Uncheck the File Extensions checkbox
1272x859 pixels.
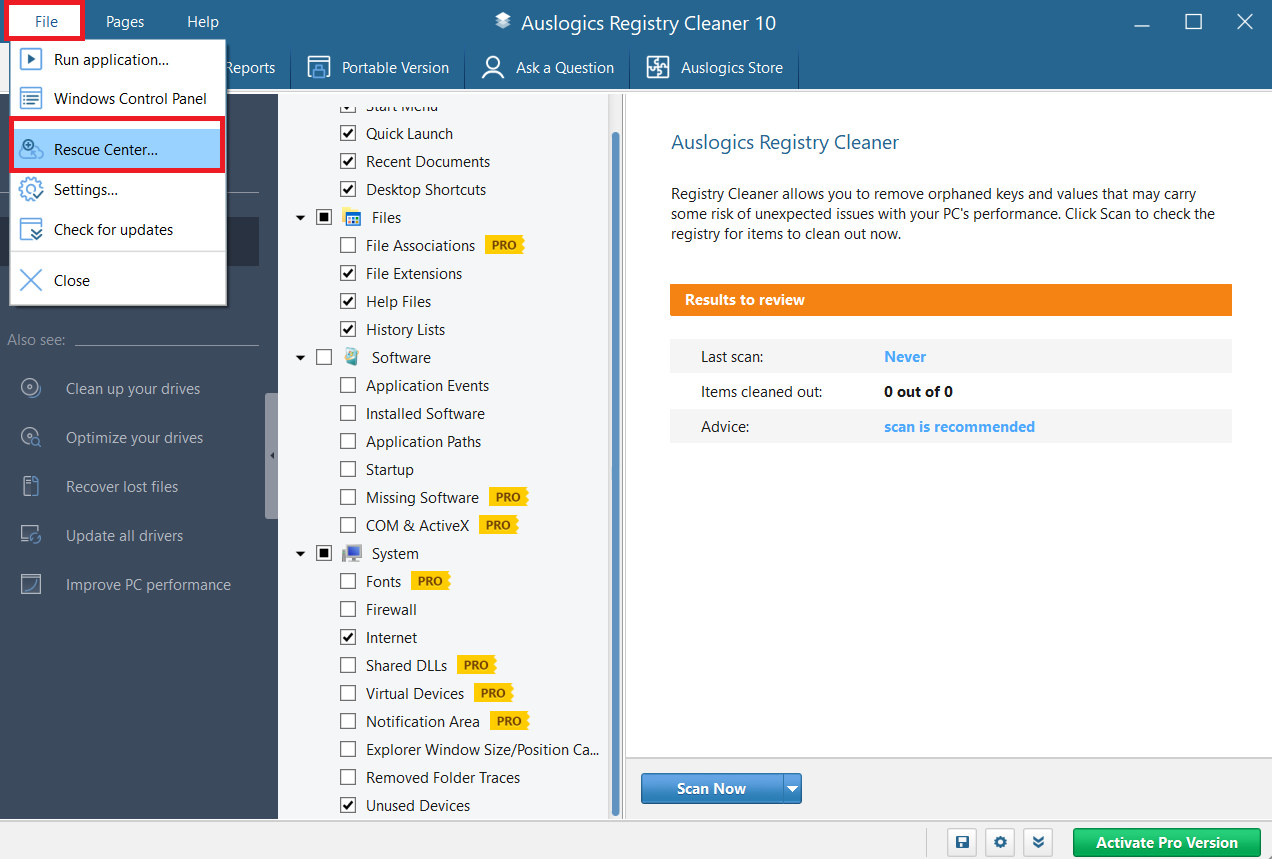click(348, 274)
